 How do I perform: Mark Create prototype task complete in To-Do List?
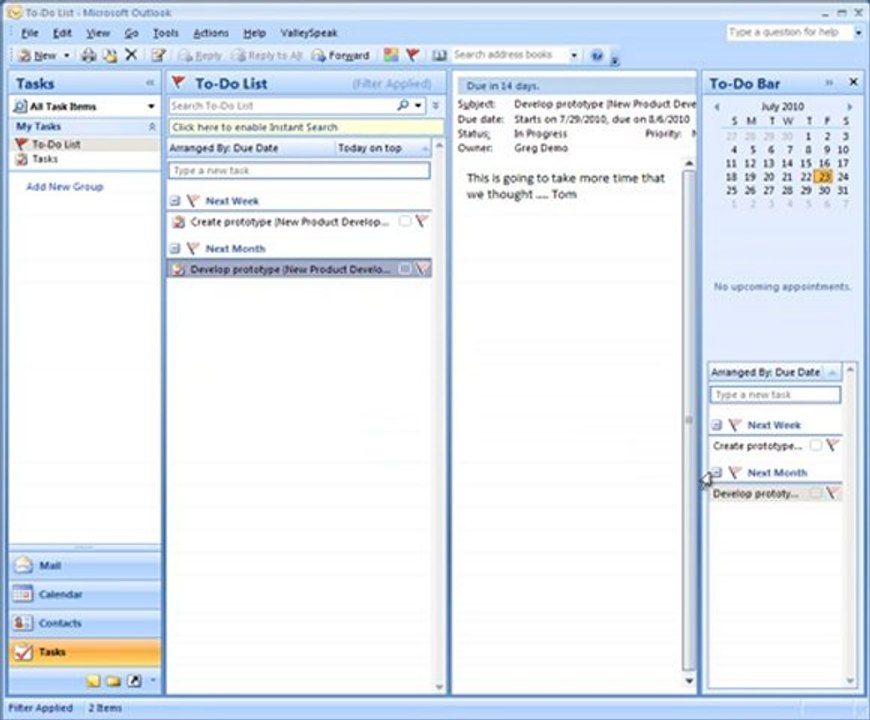click(405, 221)
